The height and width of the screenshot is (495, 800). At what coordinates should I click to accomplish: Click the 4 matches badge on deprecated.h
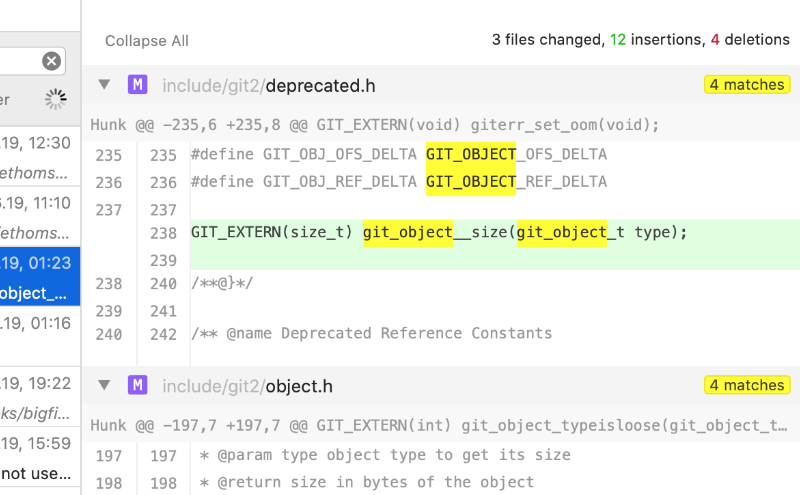[x=747, y=85]
